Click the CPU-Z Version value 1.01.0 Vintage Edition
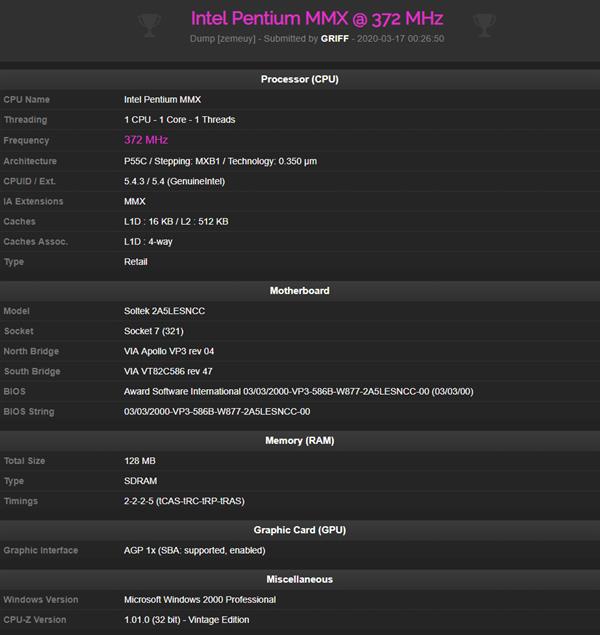 pos(187,620)
